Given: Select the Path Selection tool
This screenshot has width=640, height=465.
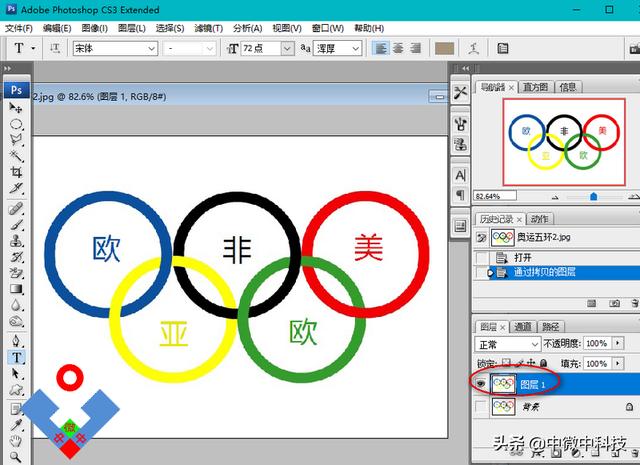Looking at the screenshot, I should click(x=16, y=374).
